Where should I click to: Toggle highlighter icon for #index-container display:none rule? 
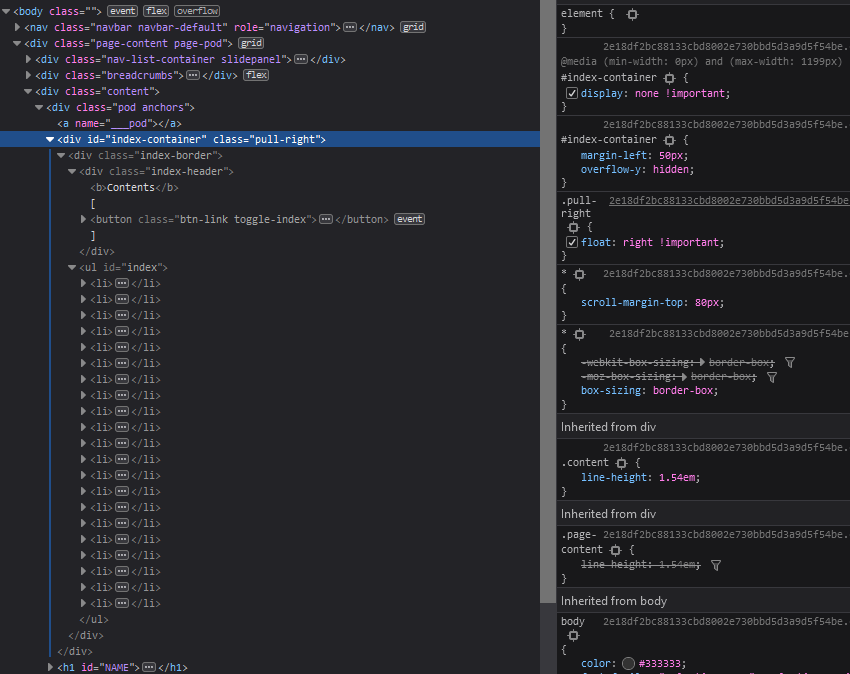[x=669, y=78]
